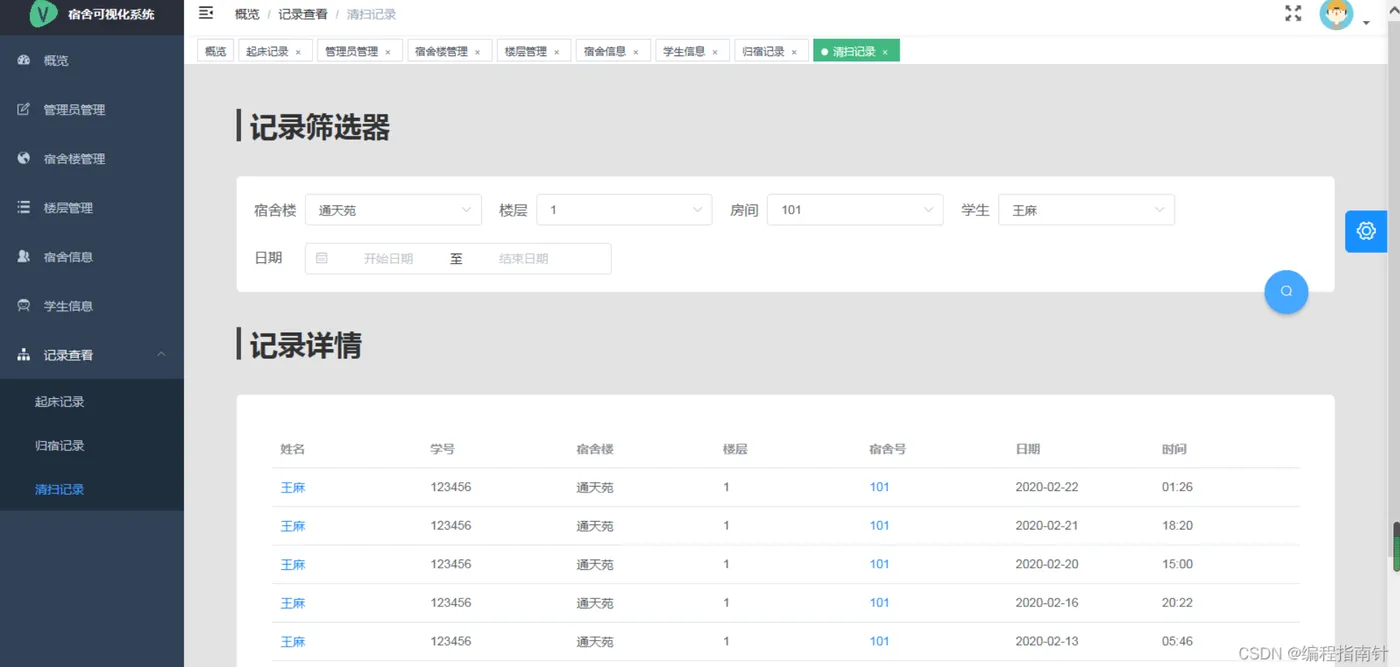Open 王麻 link in 2020-02-13 row

(x=292, y=642)
